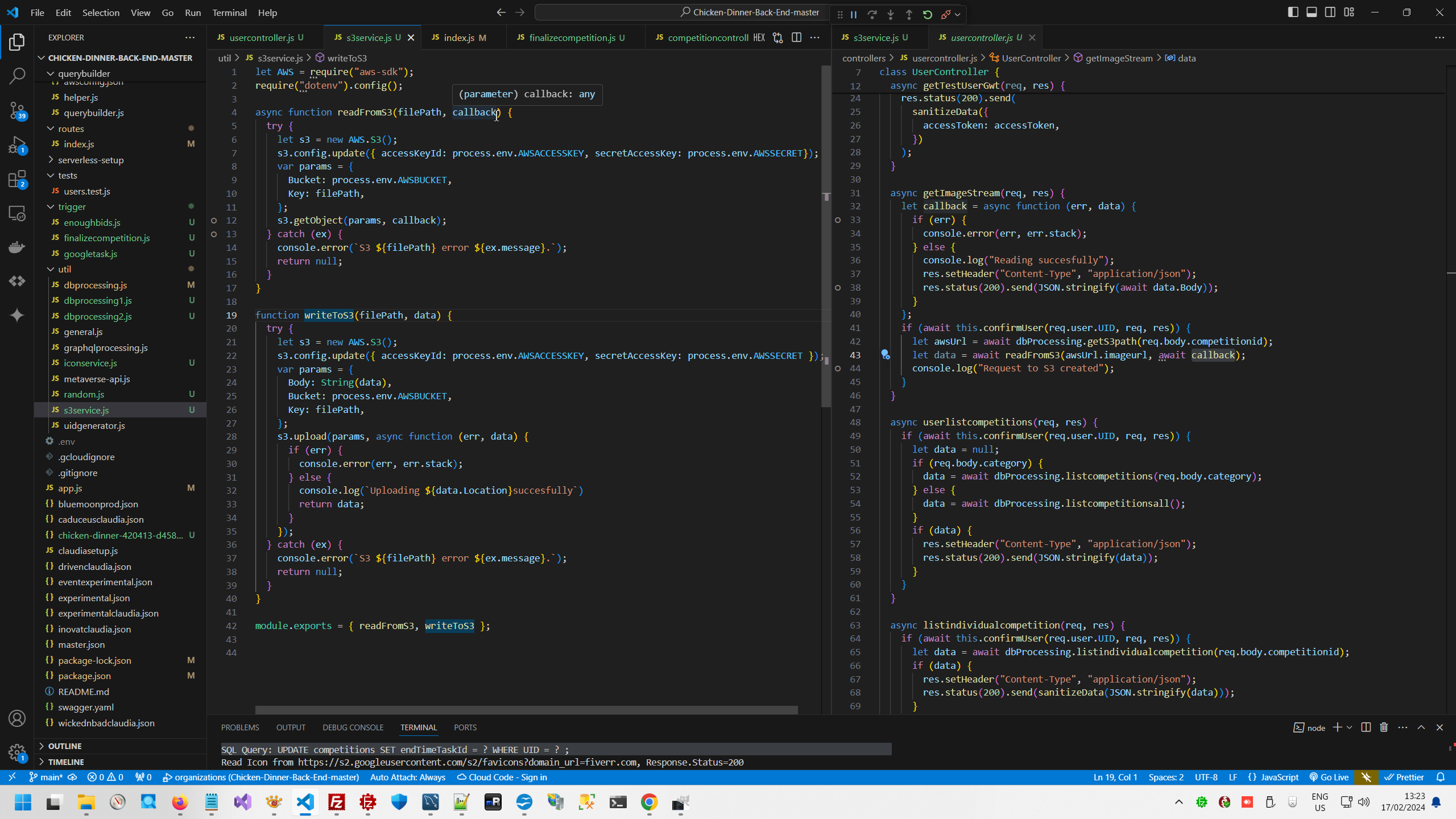Toggle the Primary Side Bar layout button
1456x819 pixels.
(1293, 13)
